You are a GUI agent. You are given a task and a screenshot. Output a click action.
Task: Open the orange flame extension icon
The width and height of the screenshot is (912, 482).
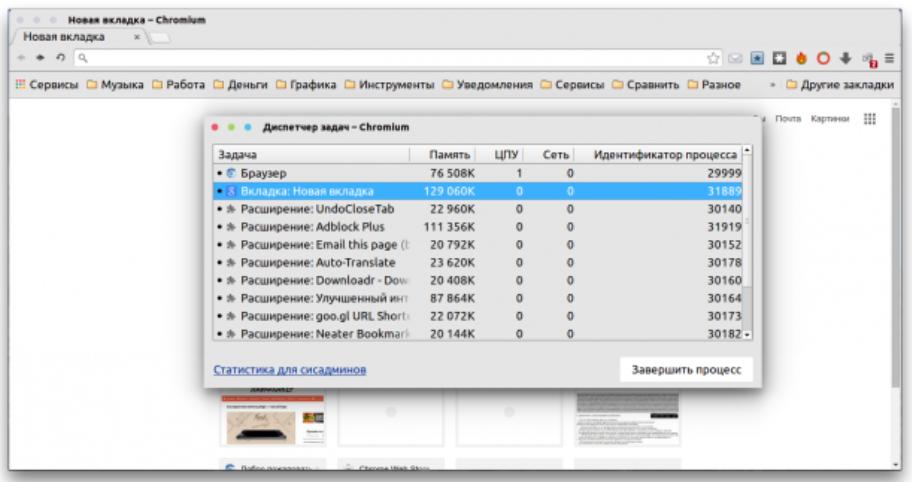pos(801,59)
